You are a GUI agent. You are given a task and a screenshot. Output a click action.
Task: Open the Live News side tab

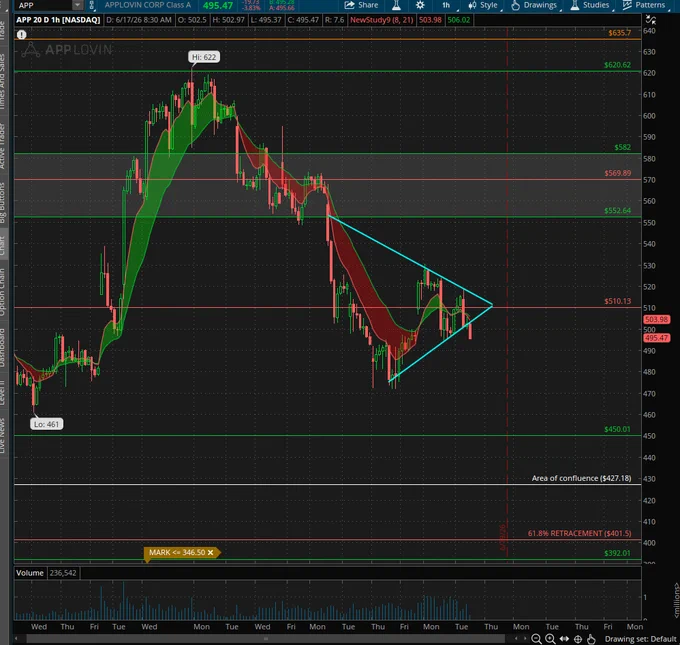coord(3,435)
